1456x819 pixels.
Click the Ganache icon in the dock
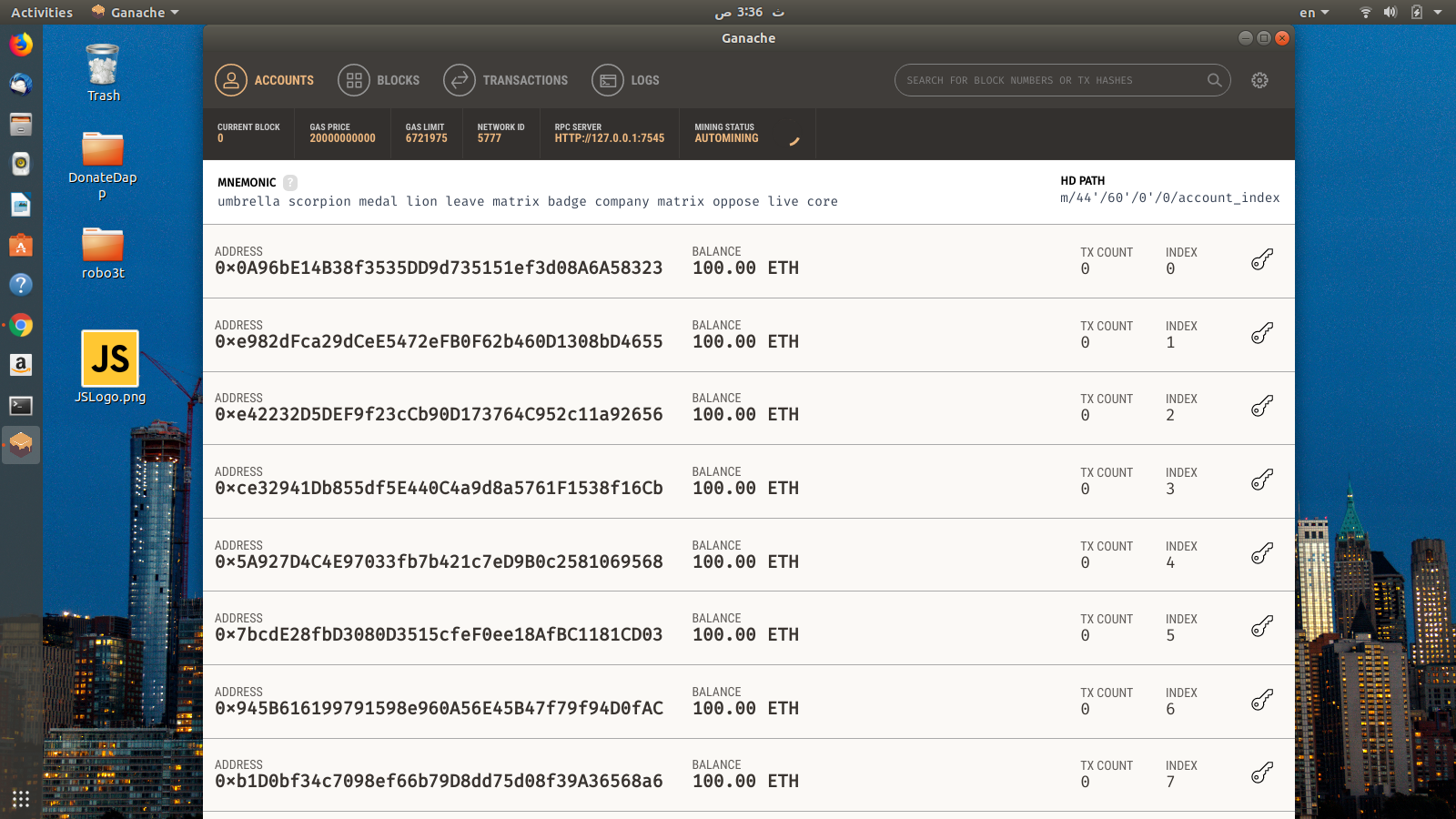pos(21,445)
